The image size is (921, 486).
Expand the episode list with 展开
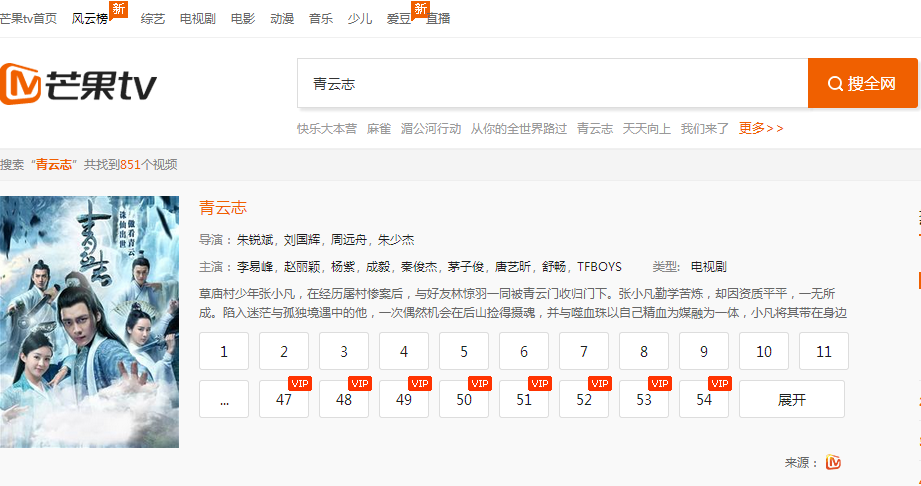(x=792, y=400)
